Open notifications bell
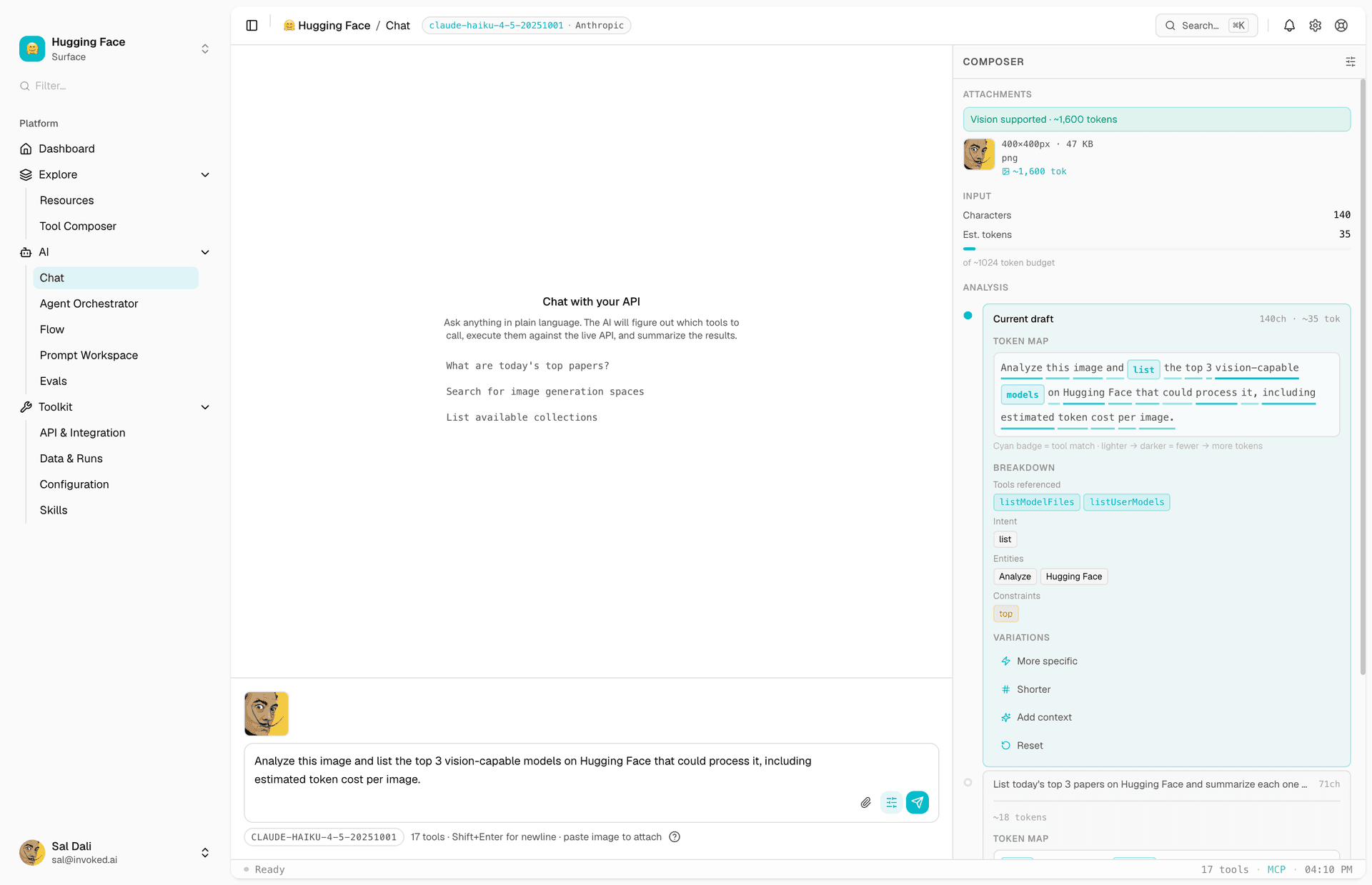Screen dimensions: 1372x885 click(x=1289, y=26)
